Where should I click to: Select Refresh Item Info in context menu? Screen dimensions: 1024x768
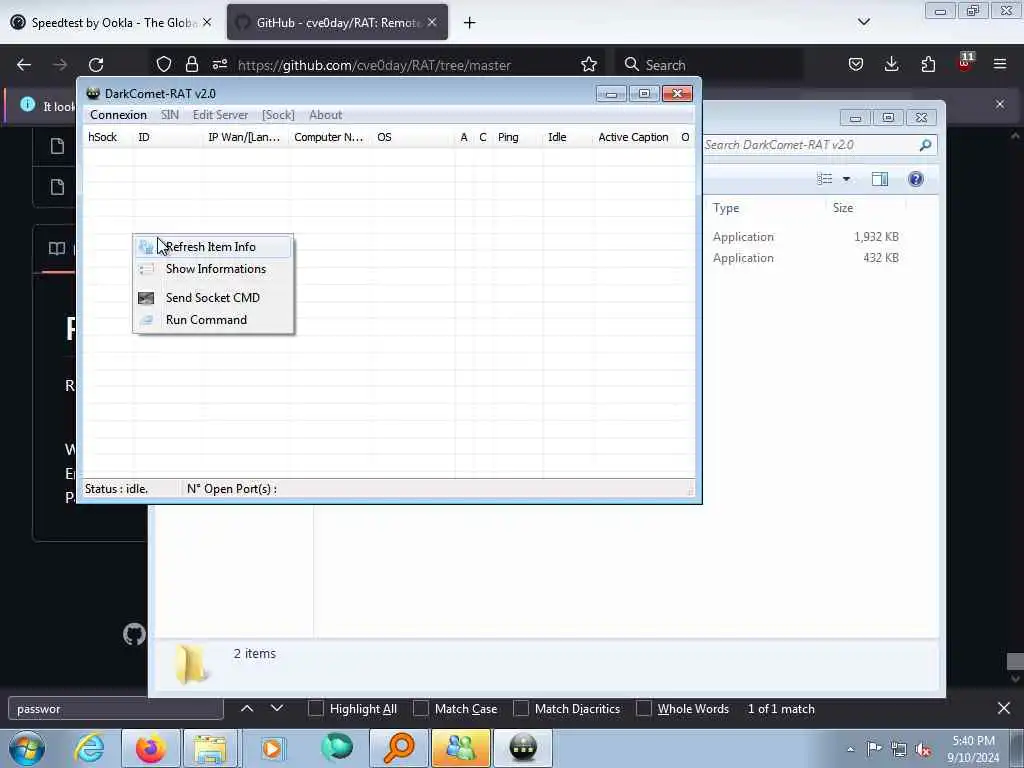[x=213, y=247]
